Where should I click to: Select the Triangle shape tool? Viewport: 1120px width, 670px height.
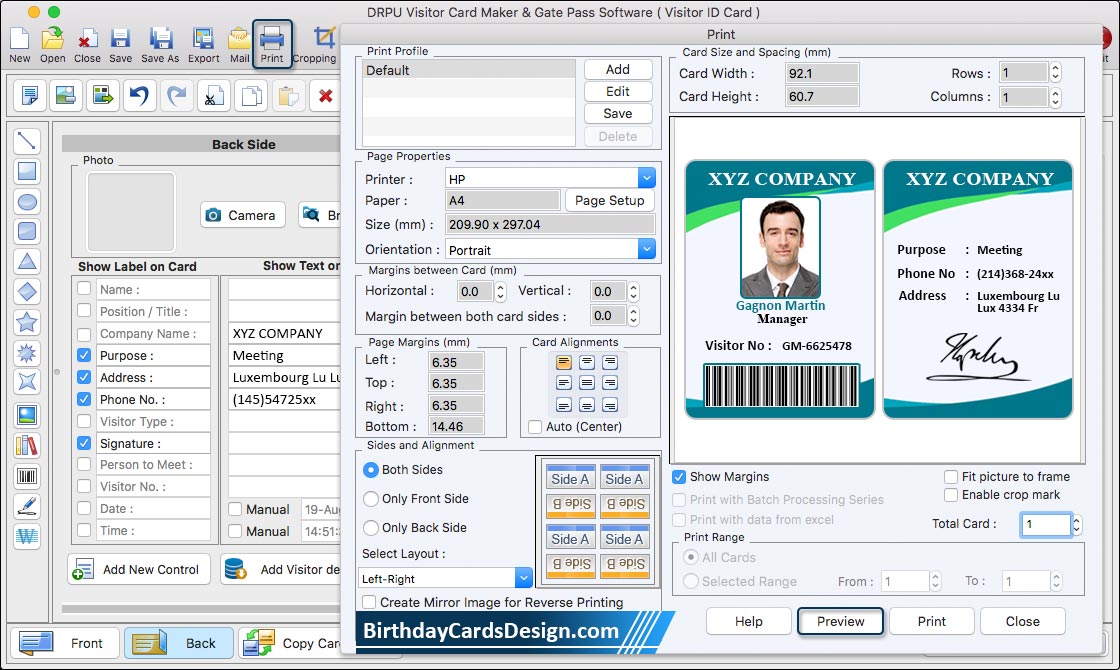click(x=27, y=261)
